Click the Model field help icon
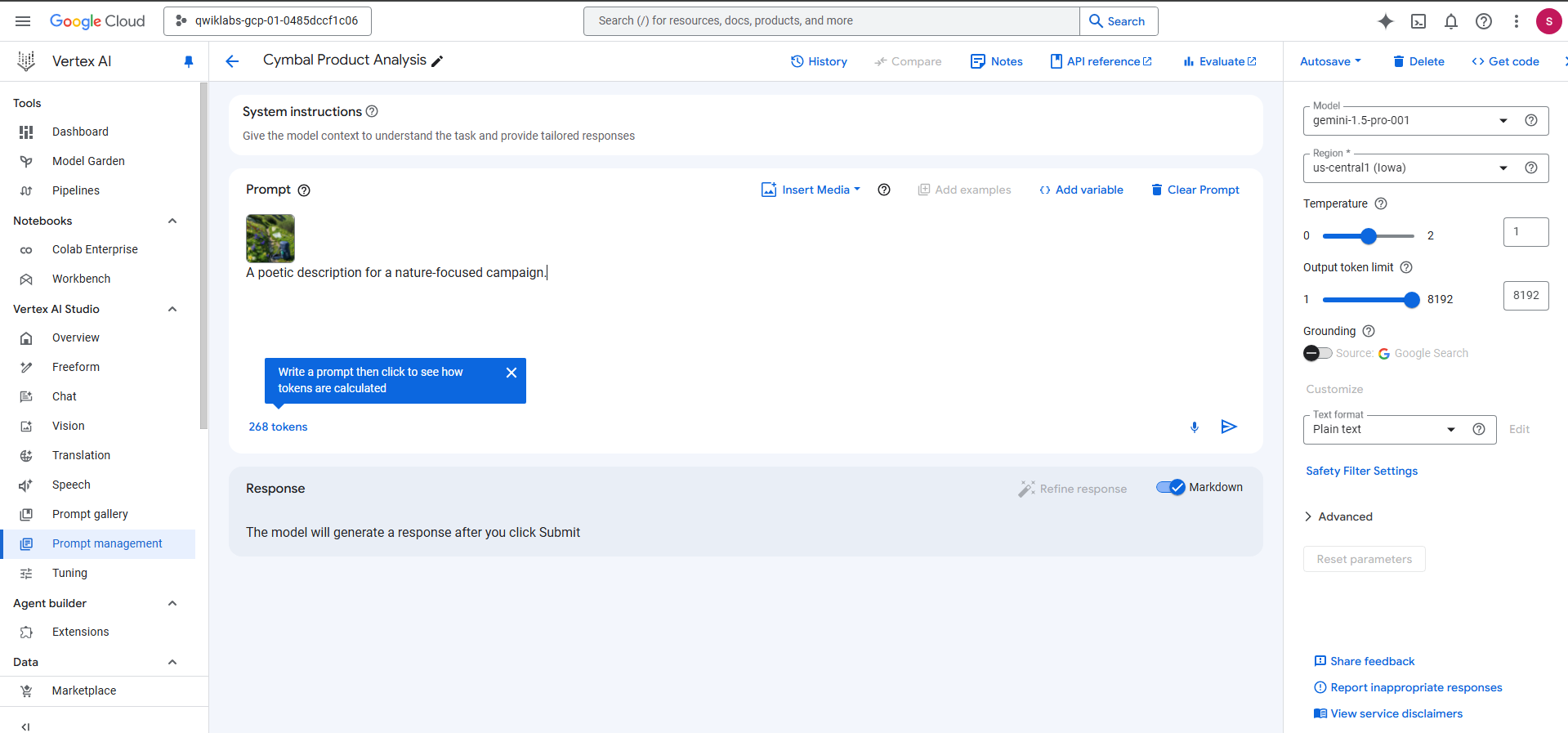The width and height of the screenshot is (1568, 733). 1531,120
